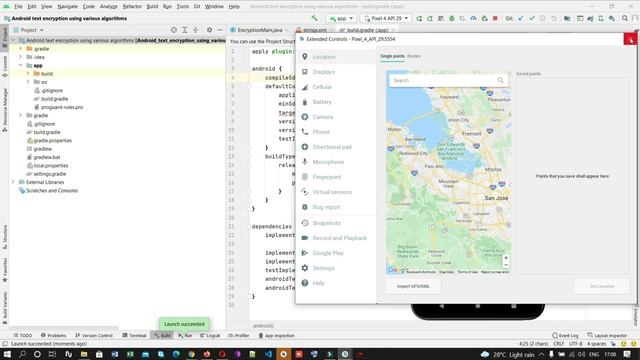Open the Logcat tool window tab
Screen dimensions: 640x360
[x=210, y=335]
